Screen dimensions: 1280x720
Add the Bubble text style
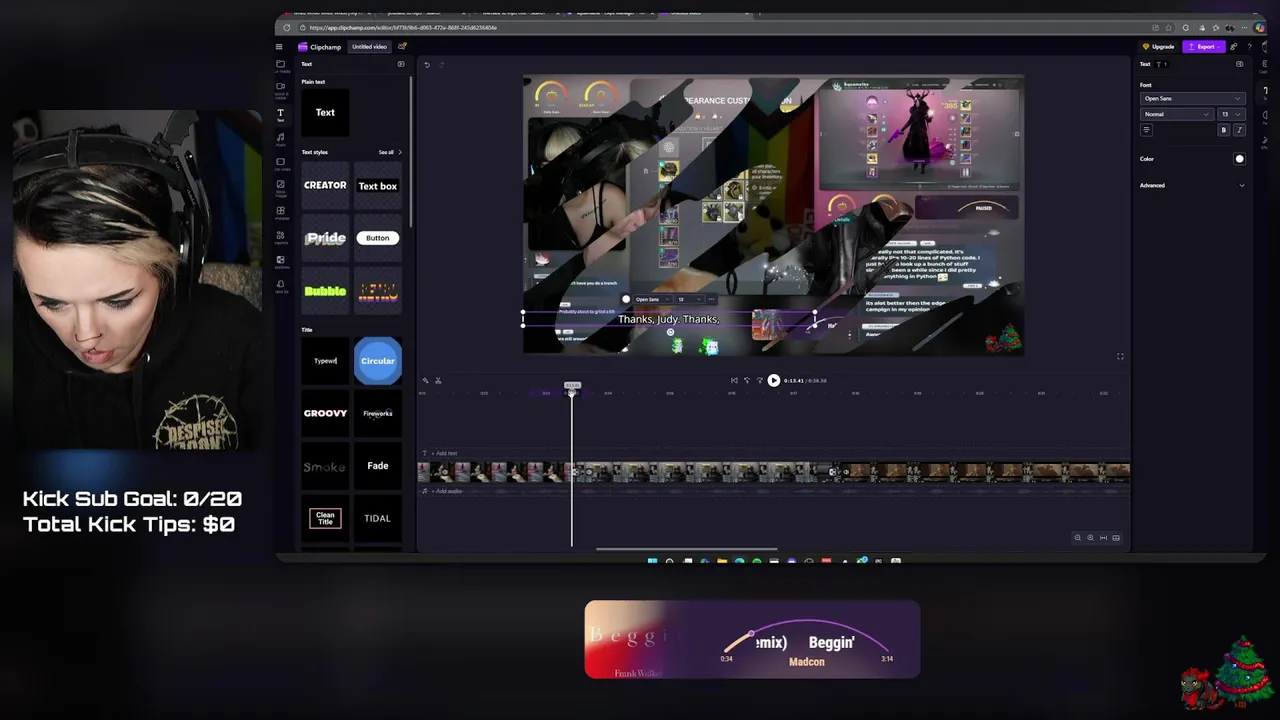325,291
